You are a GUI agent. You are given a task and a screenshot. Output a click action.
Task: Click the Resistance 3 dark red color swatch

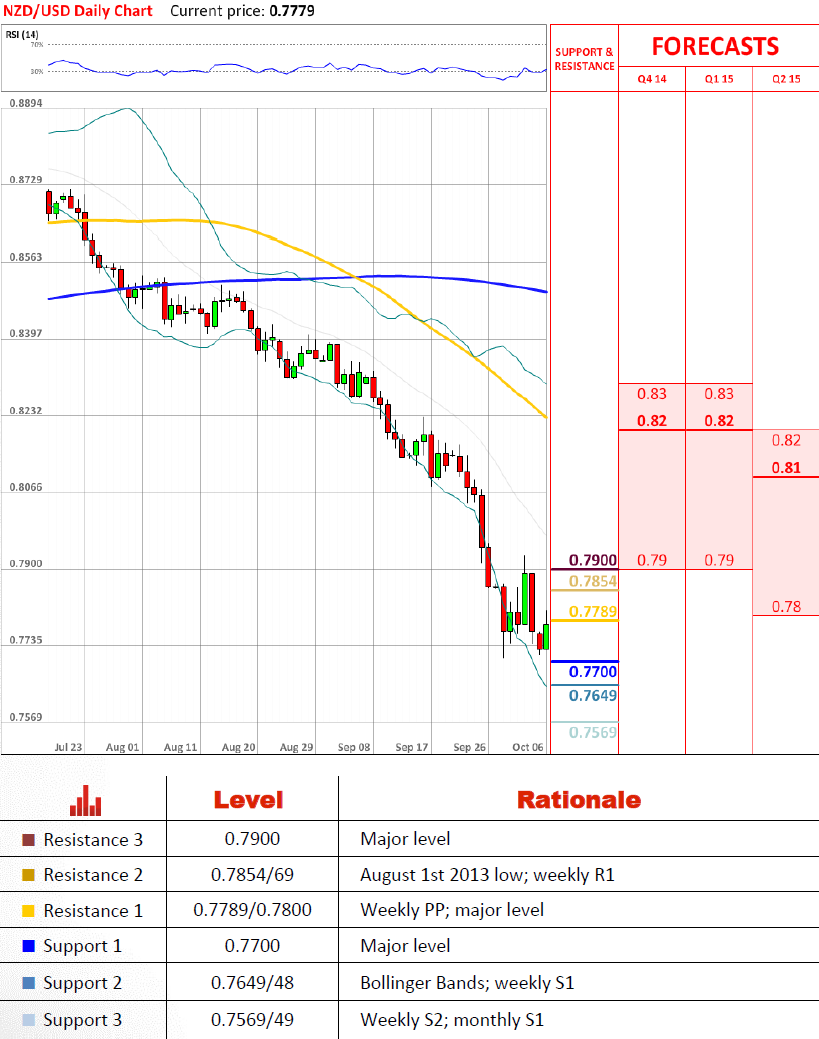[28, 840]
